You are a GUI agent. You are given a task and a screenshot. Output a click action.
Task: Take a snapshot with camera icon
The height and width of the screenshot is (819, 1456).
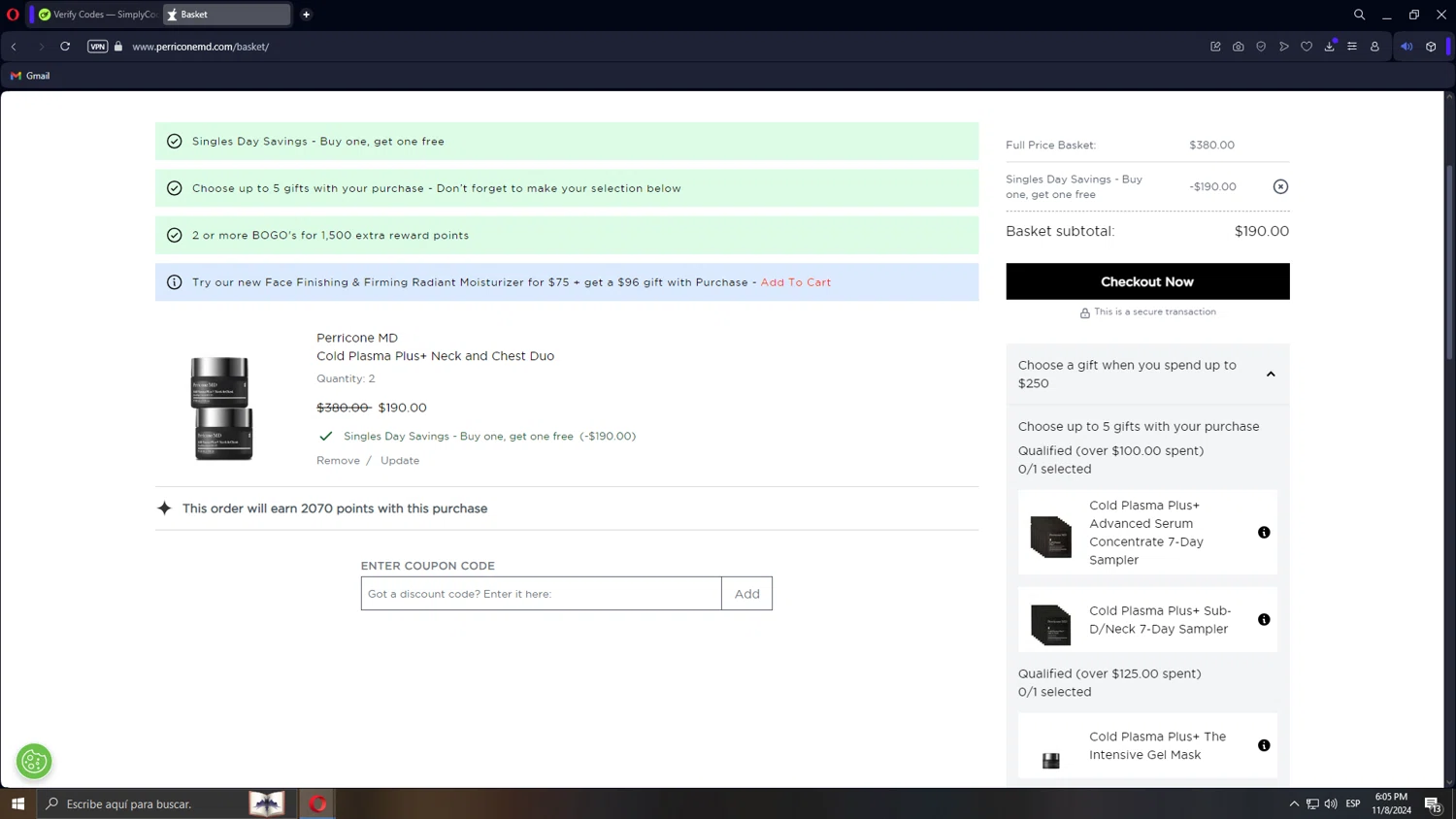(x=1239, y=47)
